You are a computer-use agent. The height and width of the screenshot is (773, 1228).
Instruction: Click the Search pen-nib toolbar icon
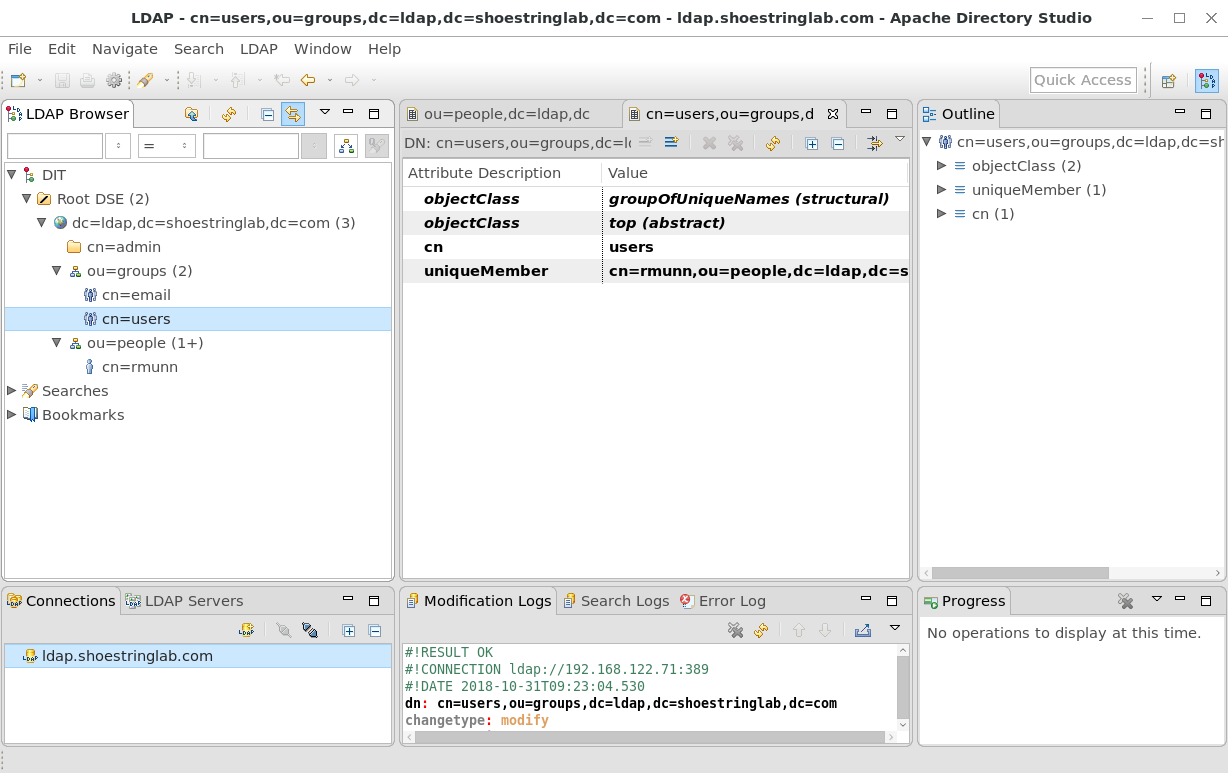146,80
